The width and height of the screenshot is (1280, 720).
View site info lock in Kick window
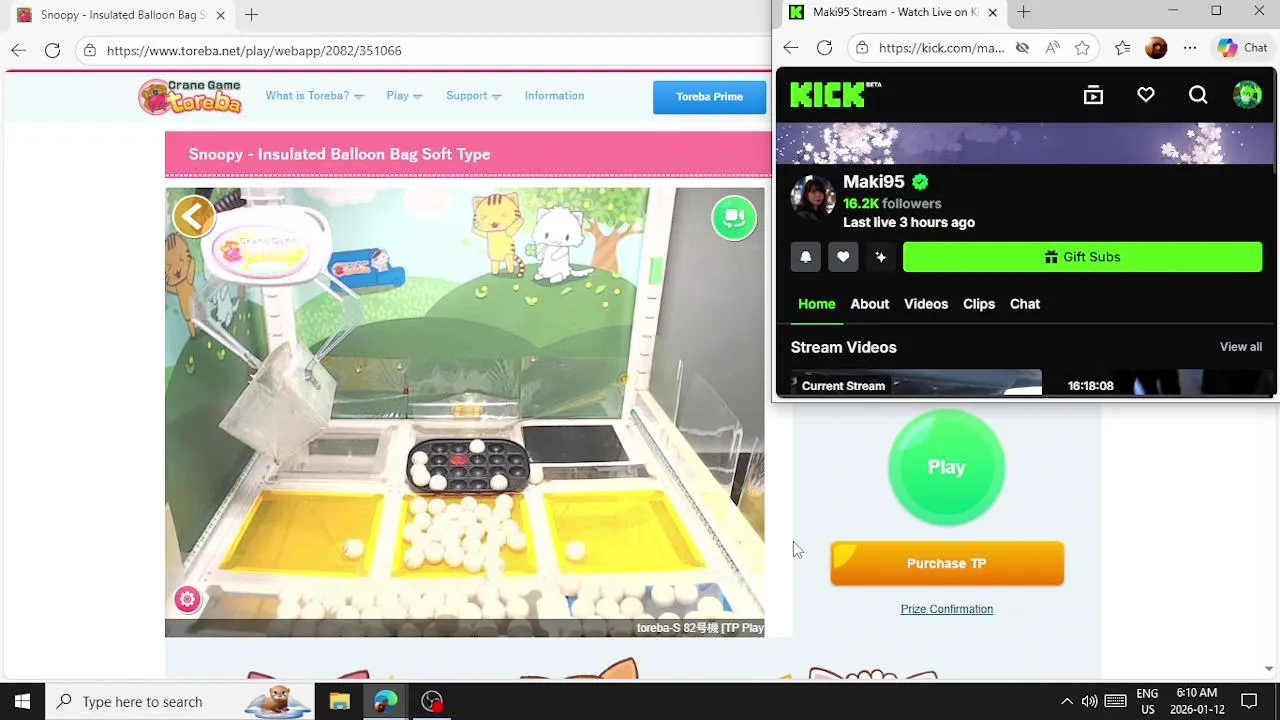[x=862, y=48]
